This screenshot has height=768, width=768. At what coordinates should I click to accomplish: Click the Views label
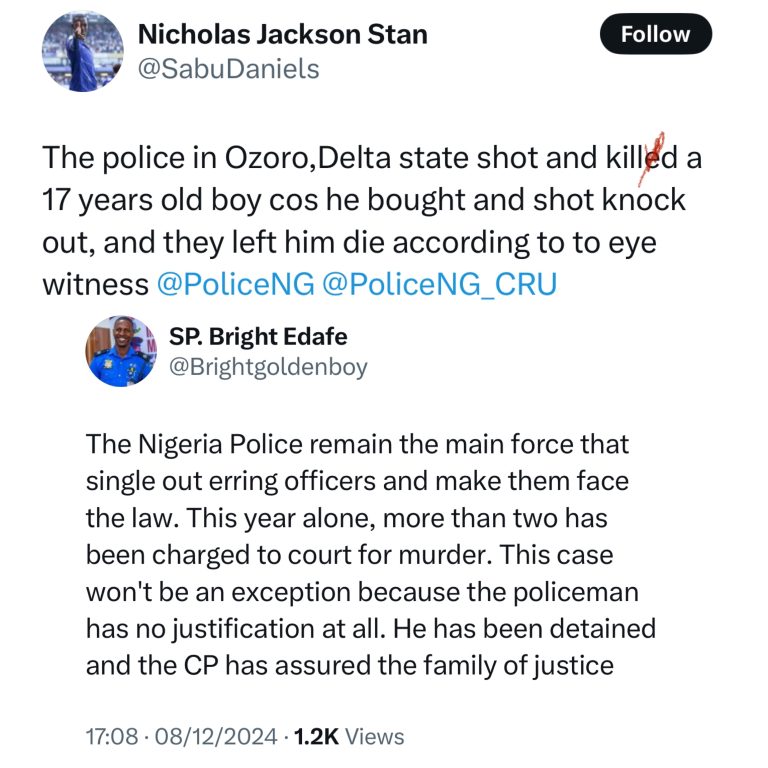coord(375,737)
